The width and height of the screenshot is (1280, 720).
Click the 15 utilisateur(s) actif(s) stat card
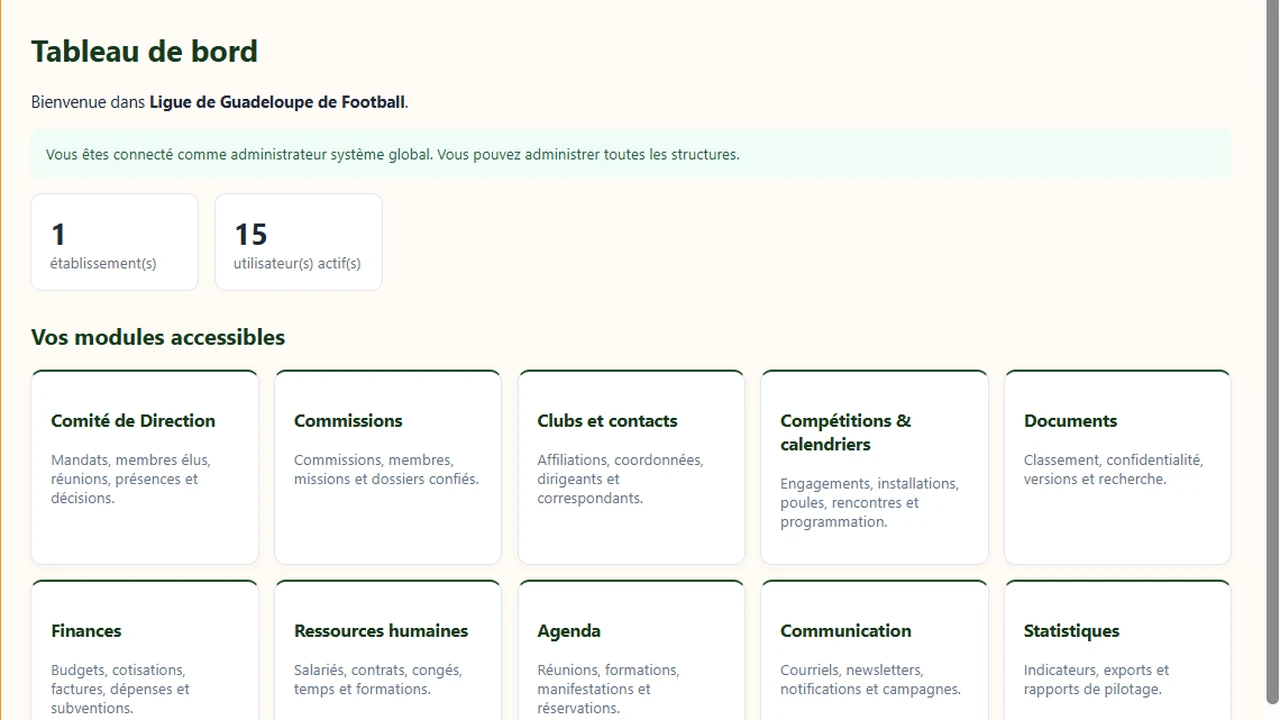pos(299,242)
